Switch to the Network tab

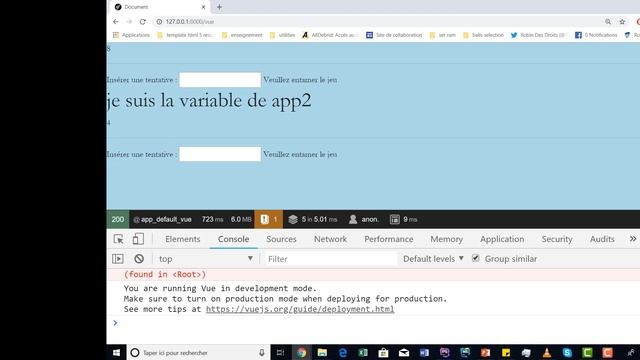[x=330, y=239]
